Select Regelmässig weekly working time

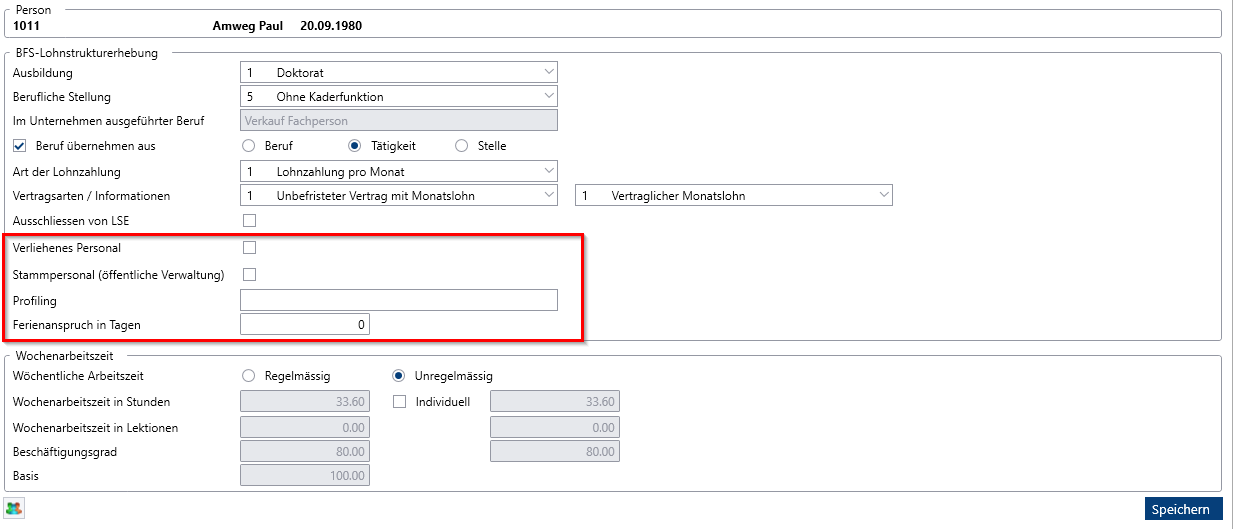pyautogui.click(x=249, y=376)
